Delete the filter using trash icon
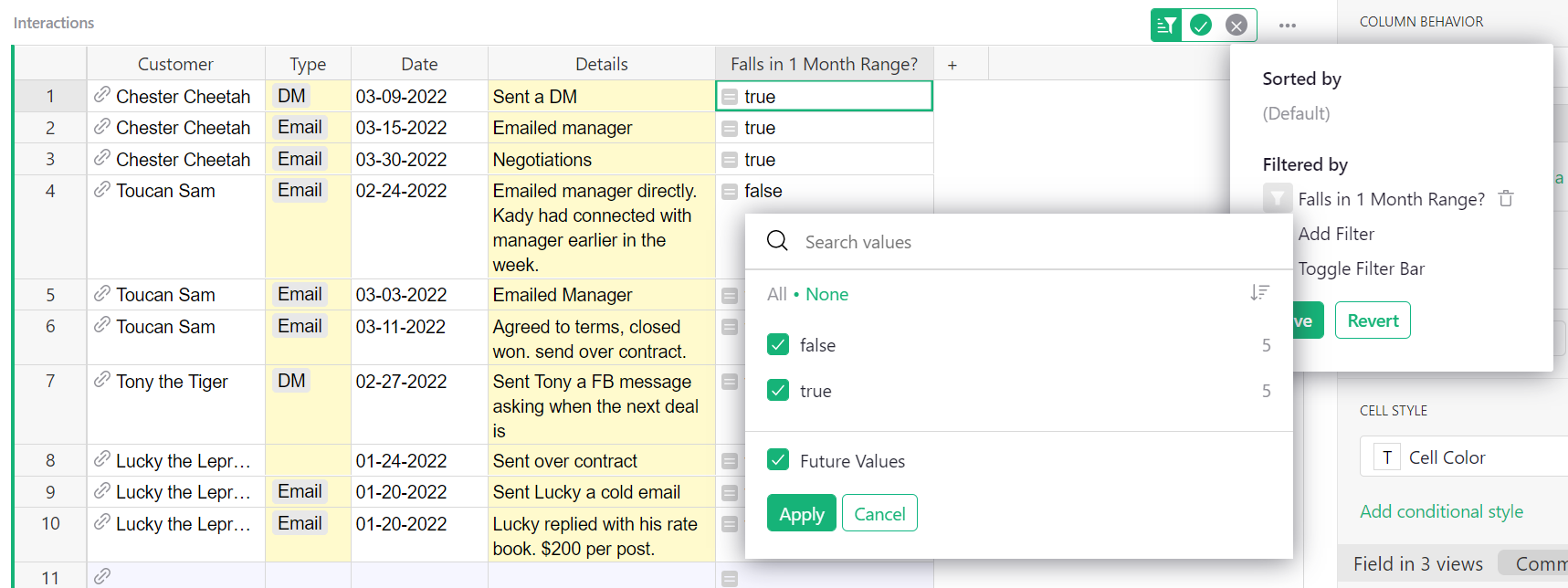The width and height of the screenshot is (1568, 588). [x=1506, y=199]
